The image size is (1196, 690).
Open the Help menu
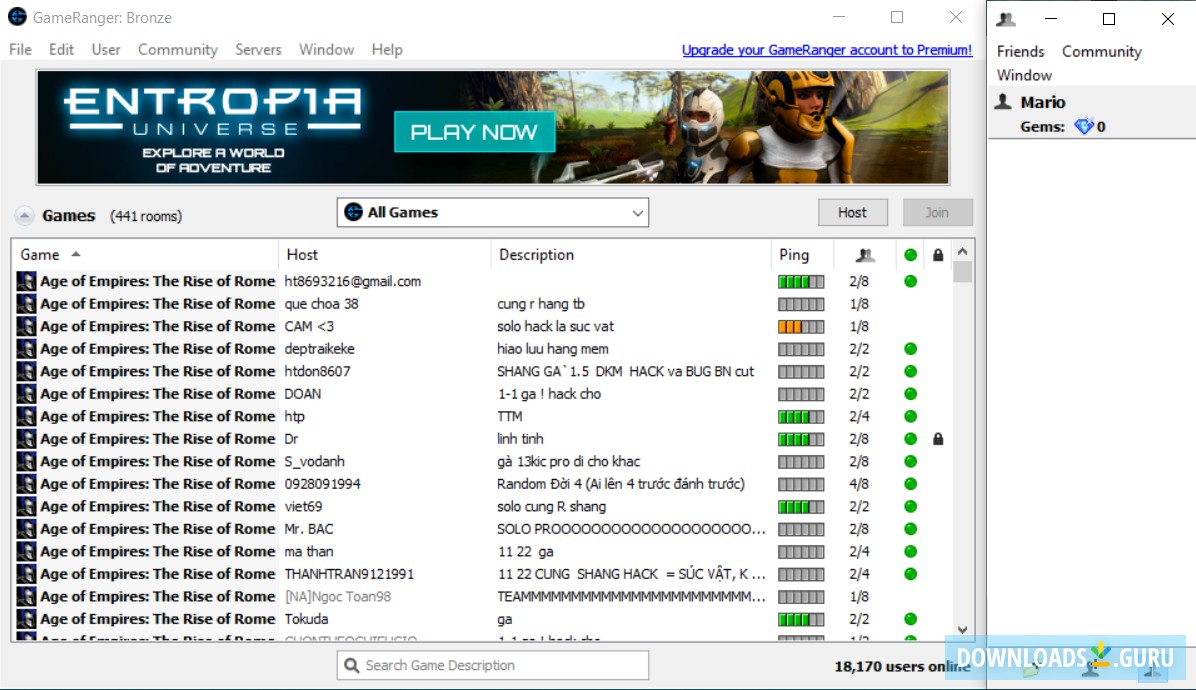point(387,50)
